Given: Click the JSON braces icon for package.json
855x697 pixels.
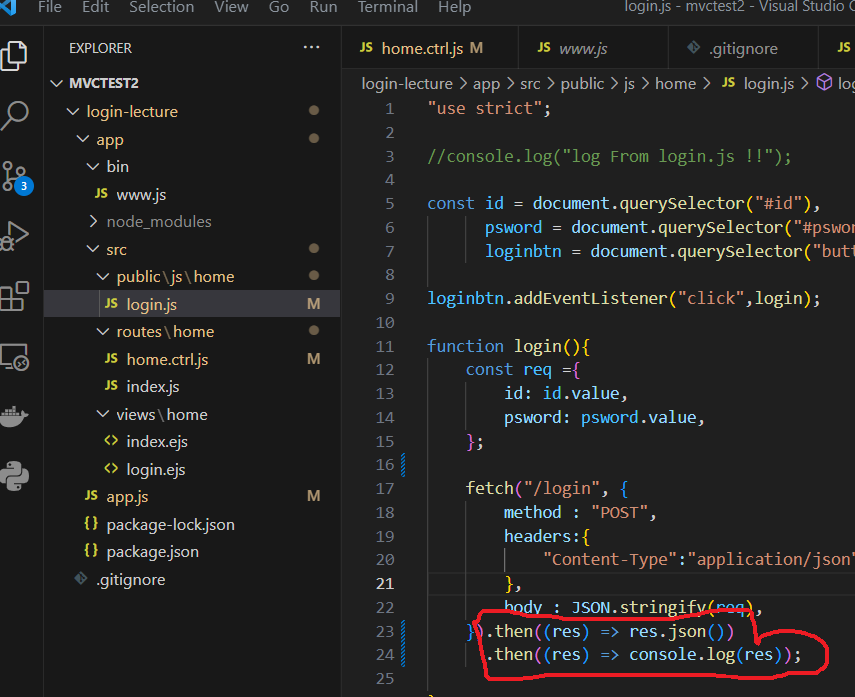Looking at the screenshot, I should tap(91, 551).
